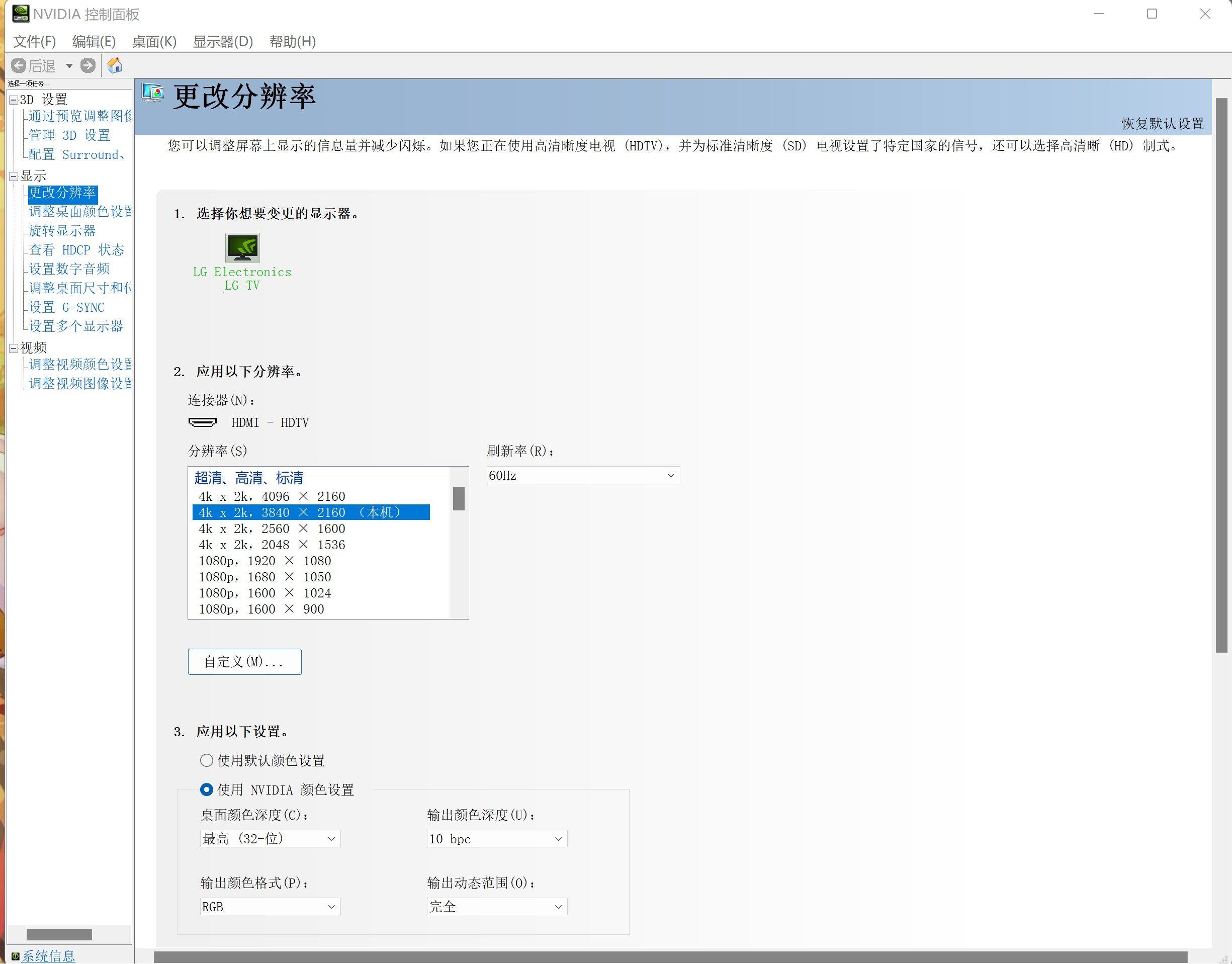Click the main panel horizontal scrollbar
Screen dimensions: 1232x964
pyautogui.click(x=670, y=957)
